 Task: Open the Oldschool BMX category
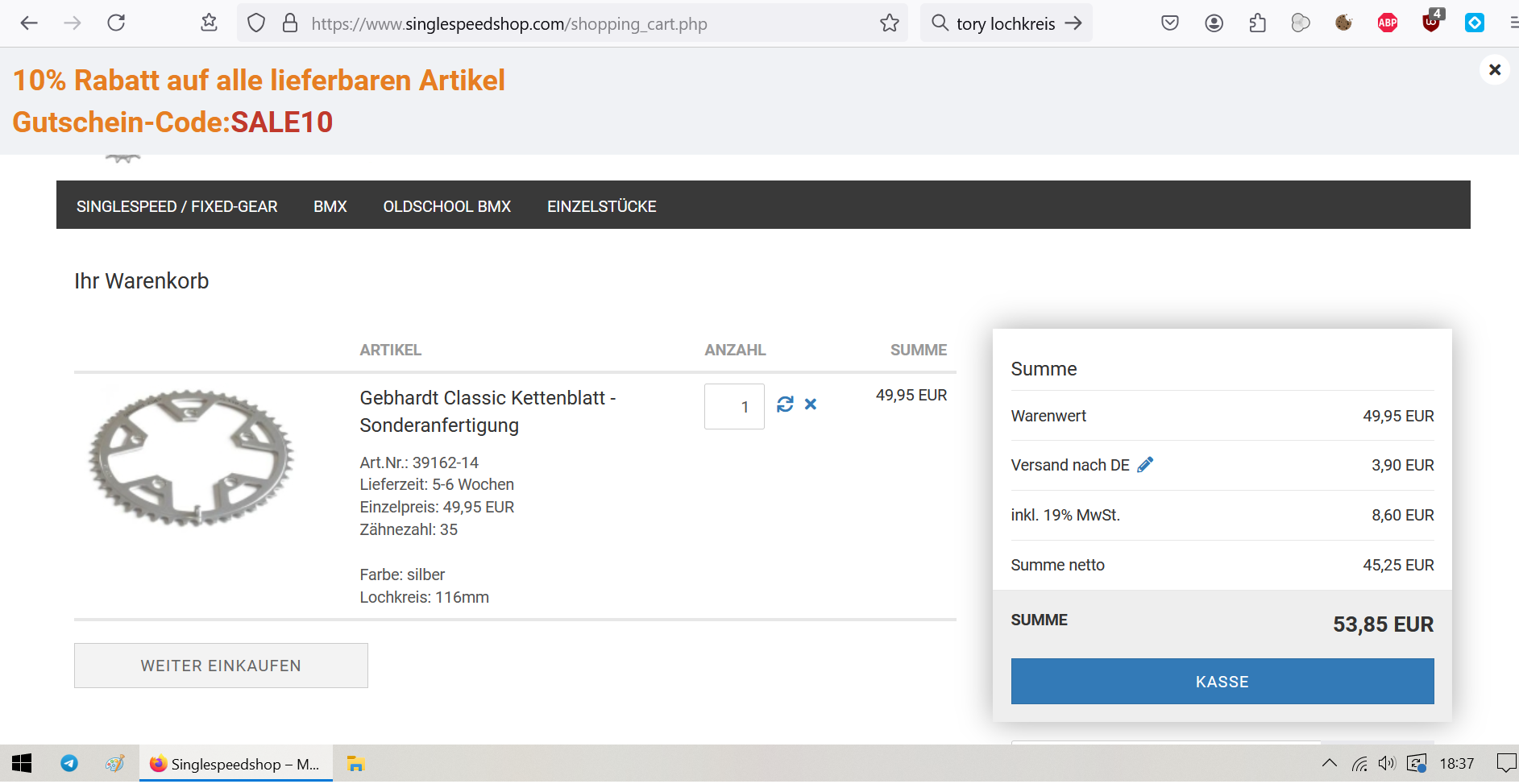click(446, 206)
